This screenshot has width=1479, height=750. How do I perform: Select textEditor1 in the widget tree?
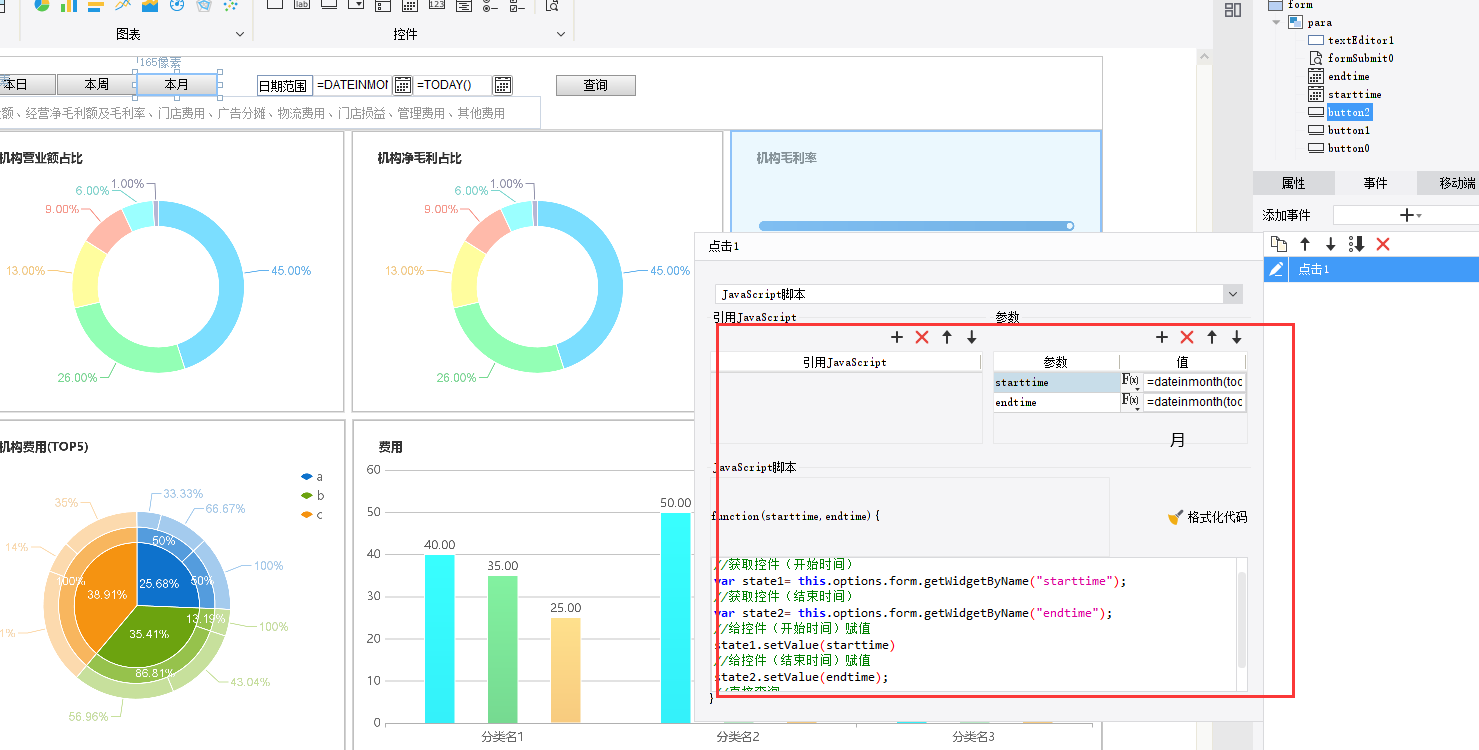1360,40
